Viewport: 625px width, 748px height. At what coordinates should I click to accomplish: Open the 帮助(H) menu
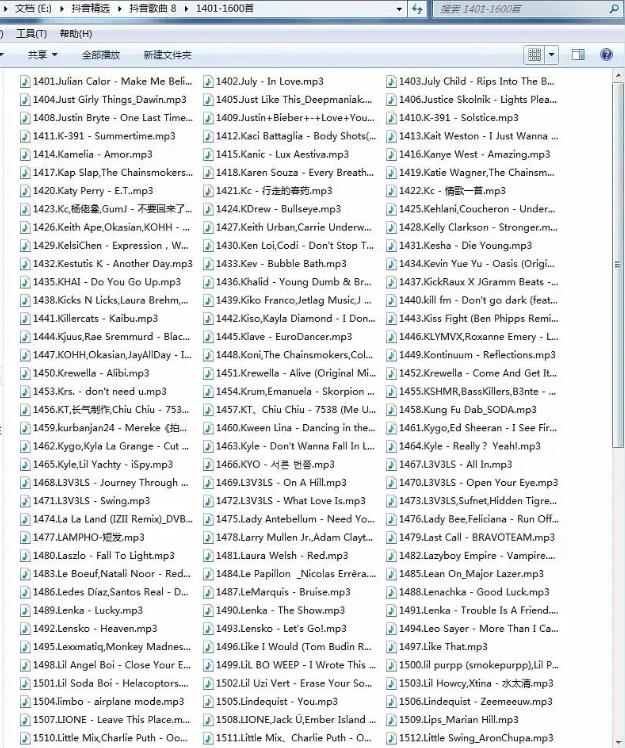76,34
